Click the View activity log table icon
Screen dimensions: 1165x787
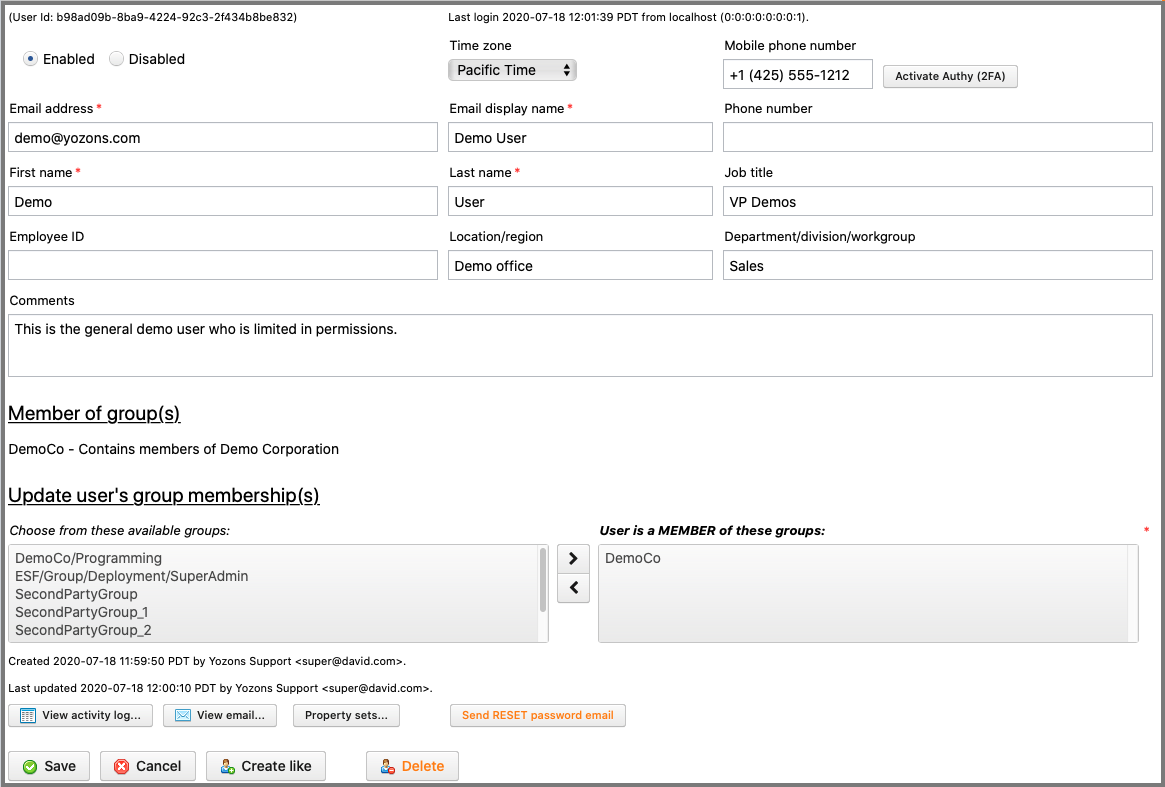[x=27, y=716]
